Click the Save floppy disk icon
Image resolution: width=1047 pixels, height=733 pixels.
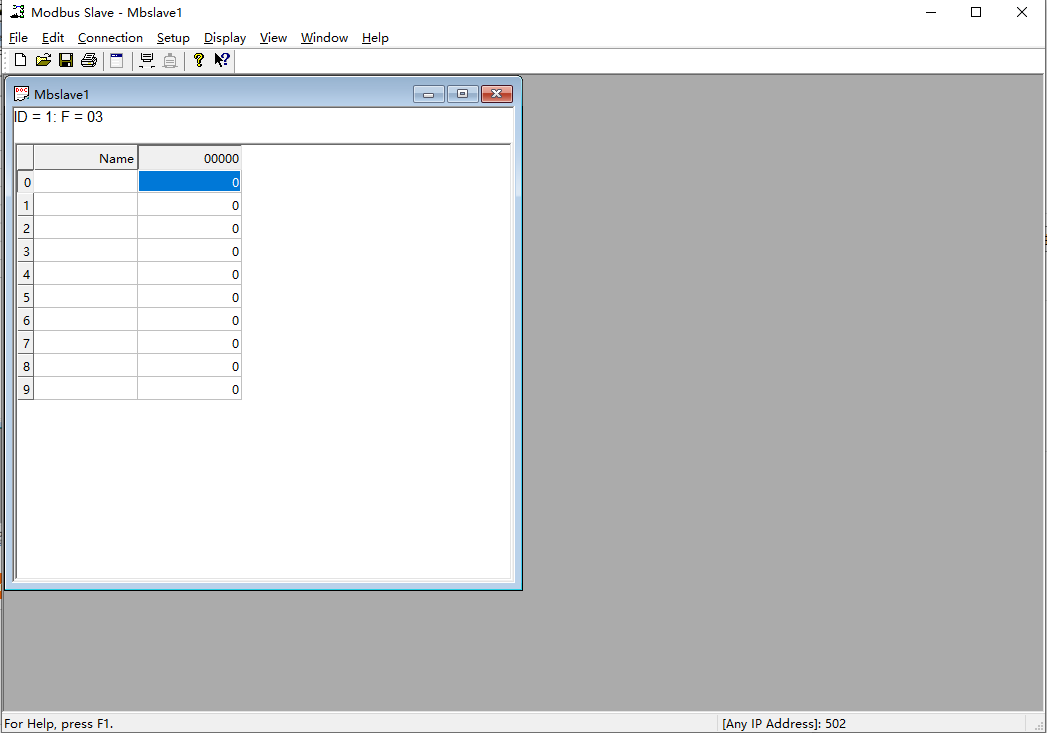coord(65,60)
